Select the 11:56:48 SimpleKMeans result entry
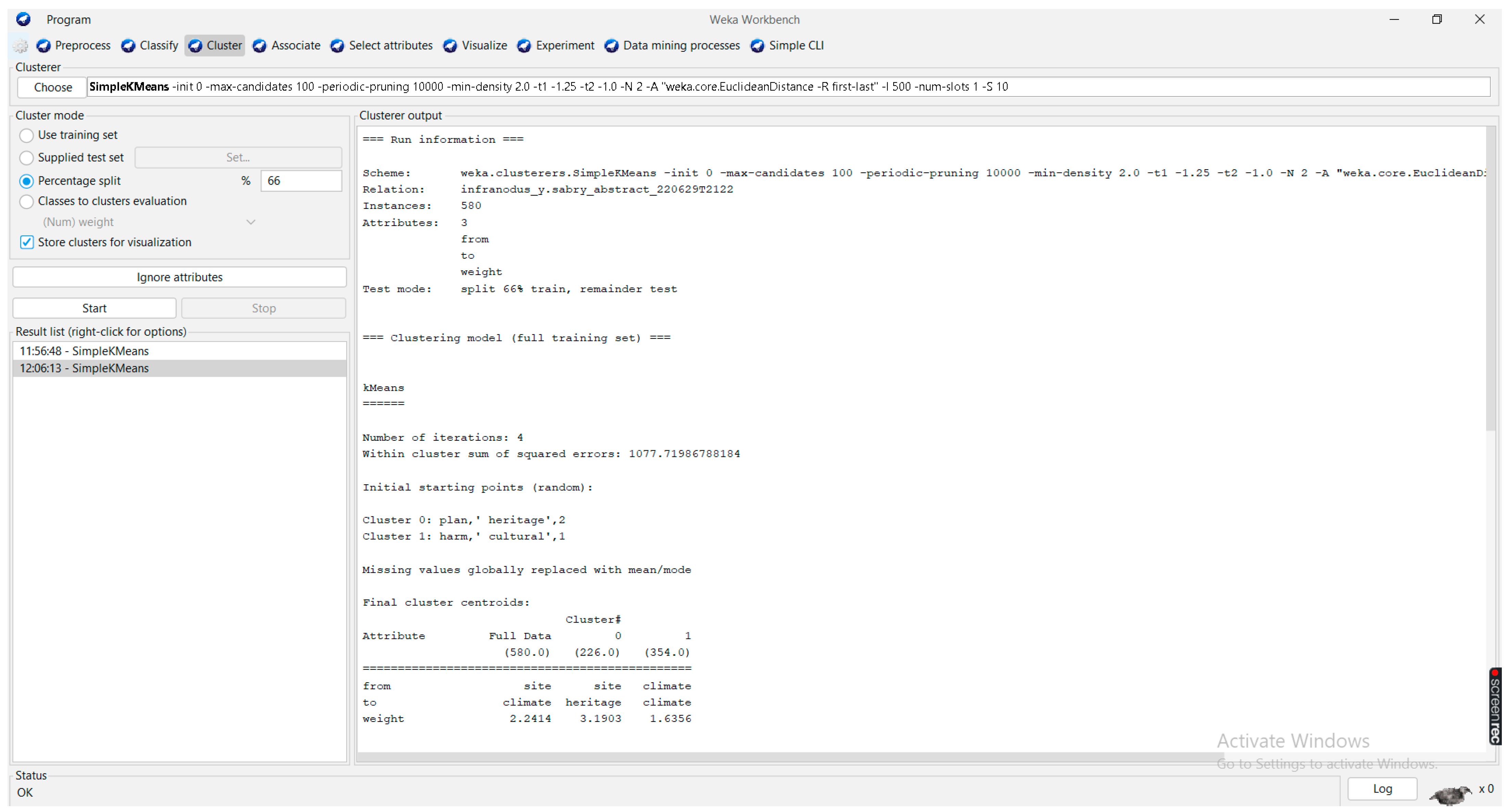The height and width of the screenshot is (812, 1508). (x=84, y=351)
